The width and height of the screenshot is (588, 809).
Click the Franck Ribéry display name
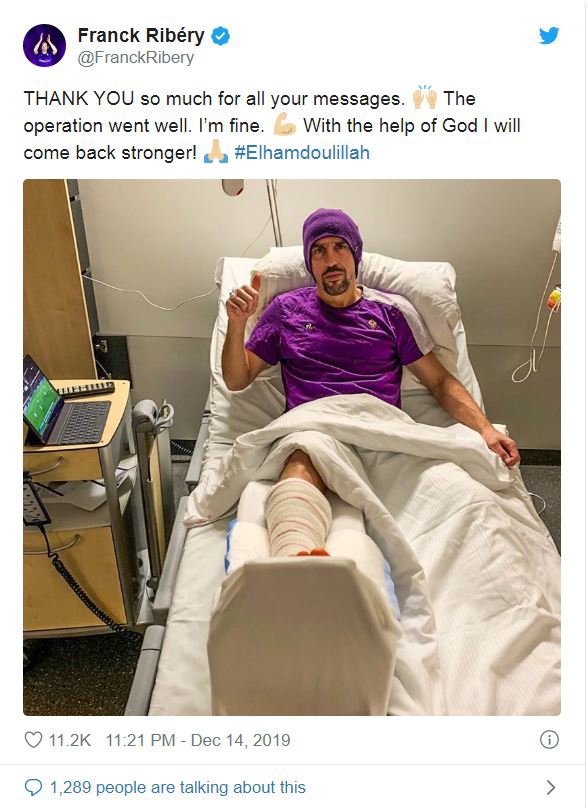pyautogui.click(x=141, y=36)
